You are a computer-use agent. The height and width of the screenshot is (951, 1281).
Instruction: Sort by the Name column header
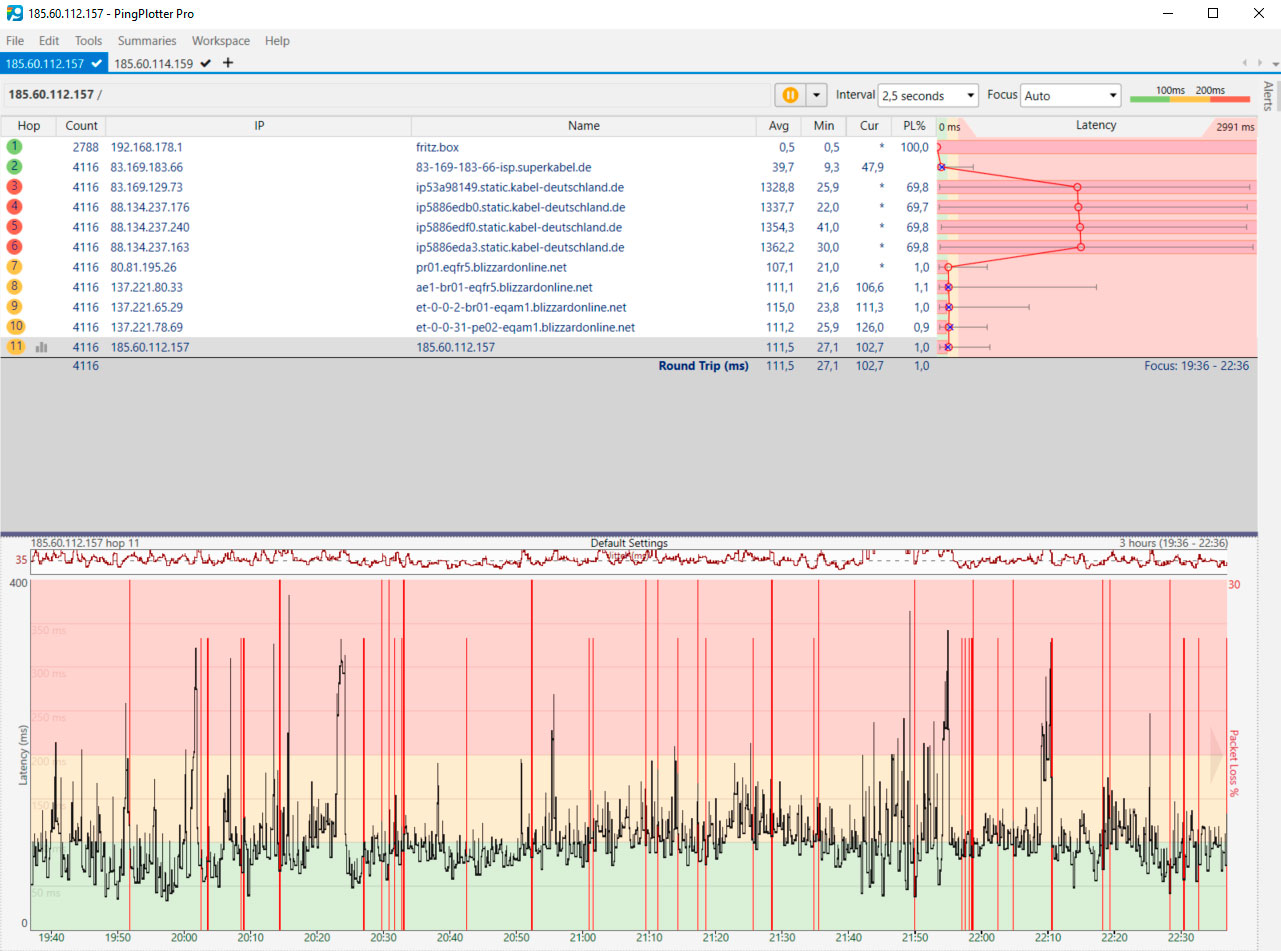coord(584,126)
